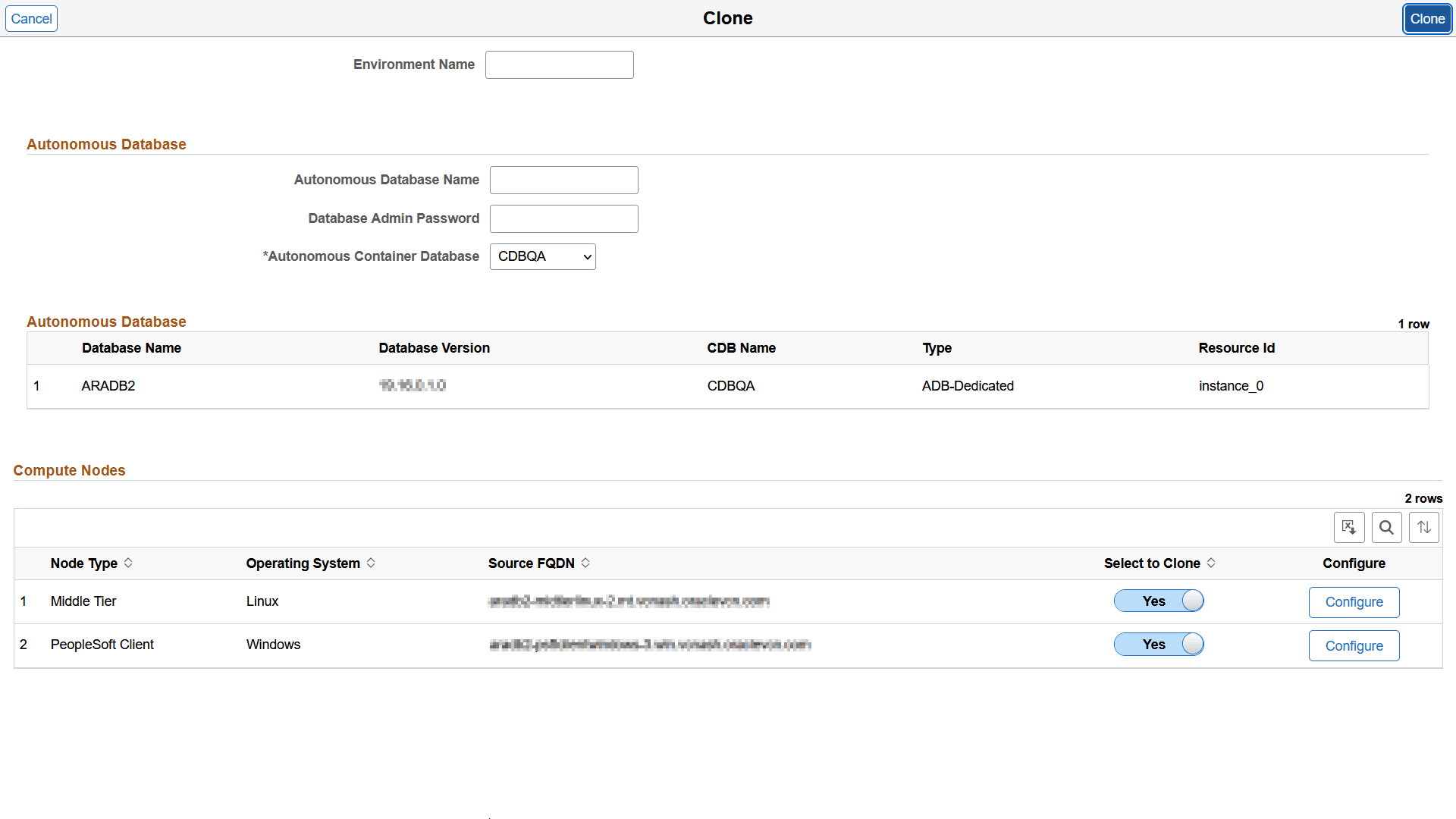Download the Compute Nodes grid to Excel
Screen dimensions: 1456x819
(1349, 527)
